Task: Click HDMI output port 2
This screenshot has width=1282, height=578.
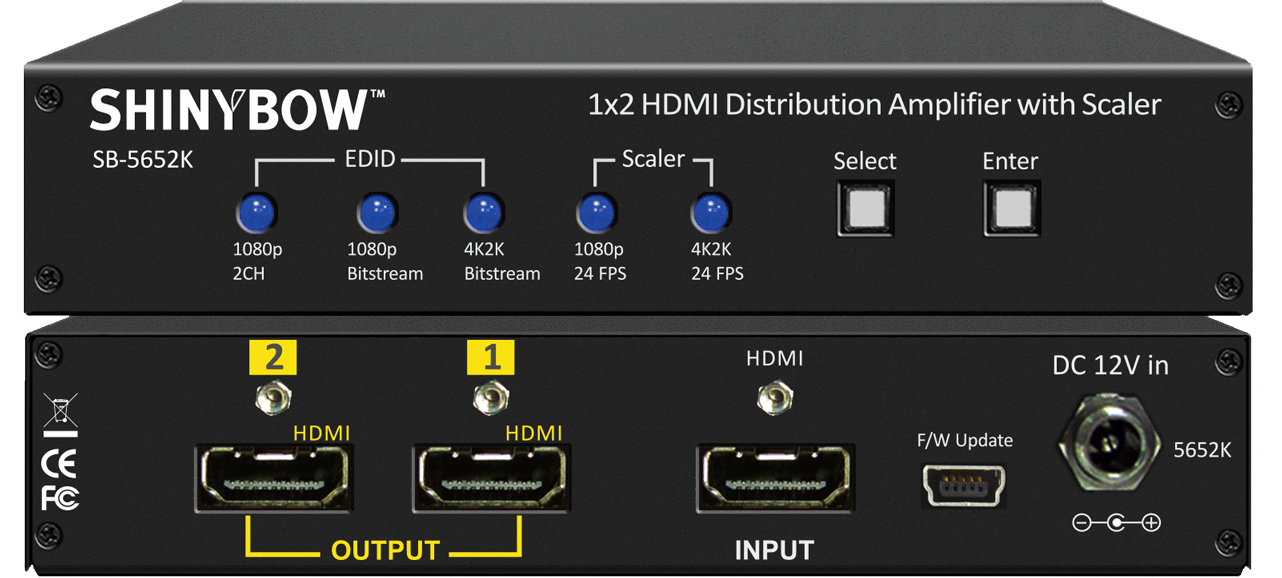Action: pos(272,479)
